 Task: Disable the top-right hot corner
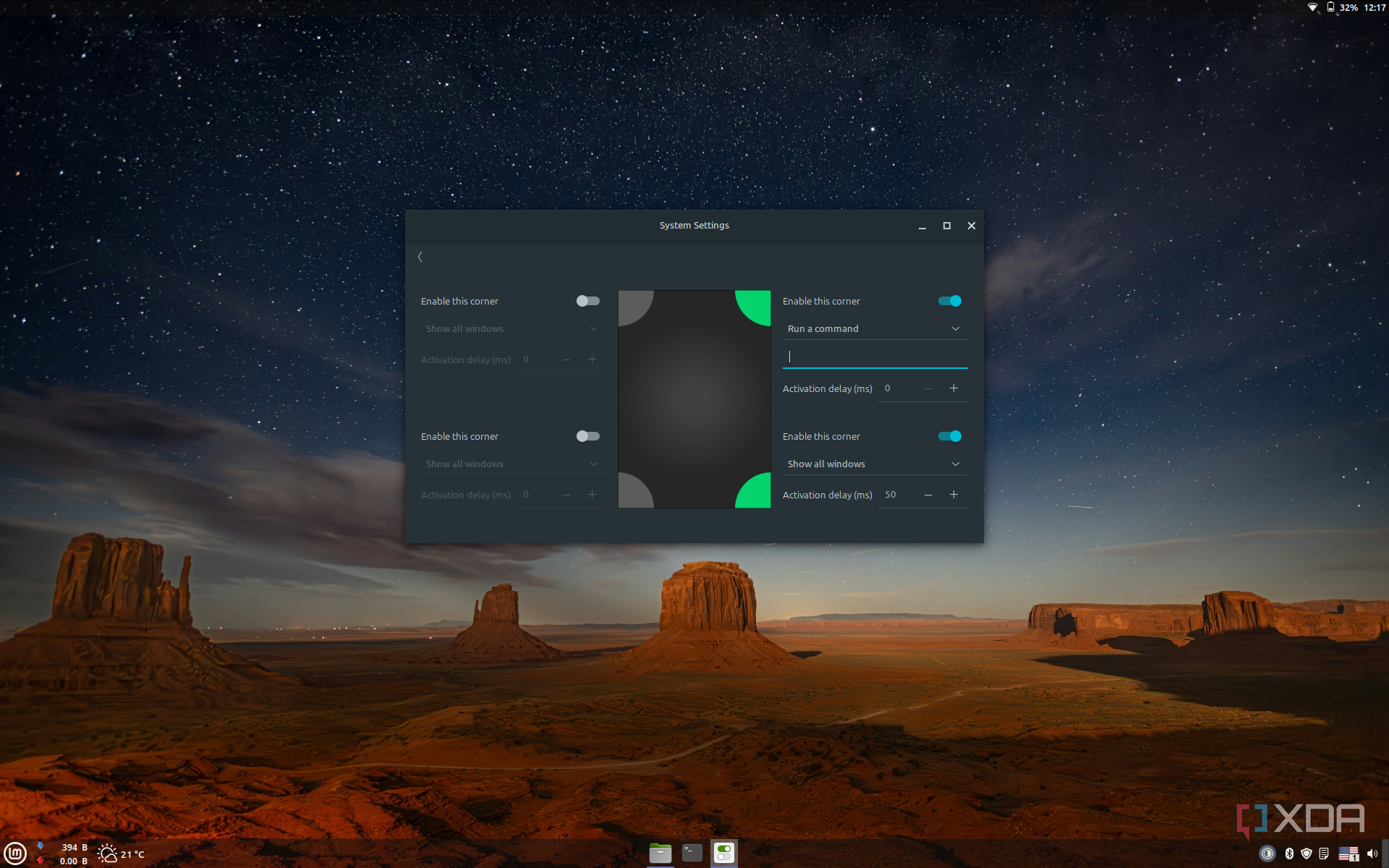click(x=949, y=301)
